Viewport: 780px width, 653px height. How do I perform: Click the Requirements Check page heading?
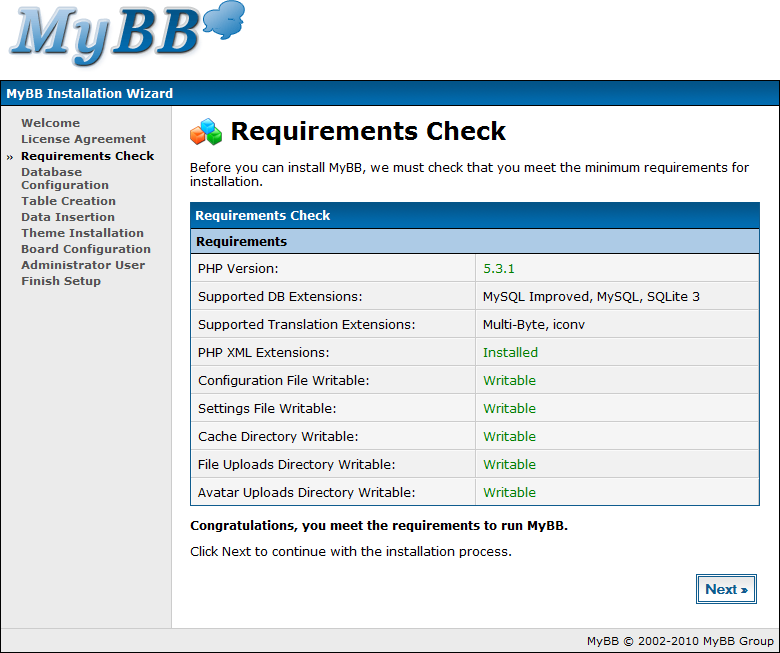click(368, 131)
